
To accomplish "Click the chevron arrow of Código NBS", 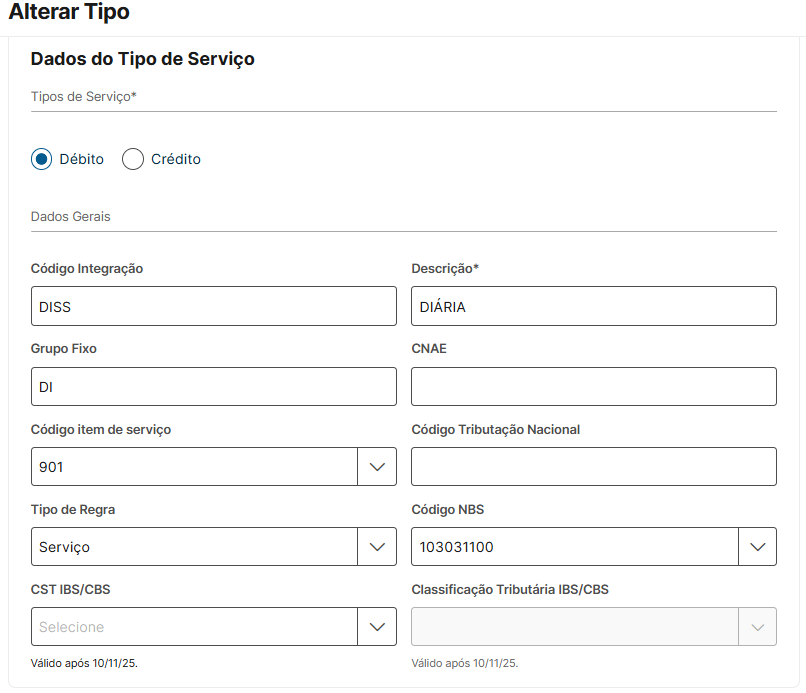I will [x=757, y=547].
